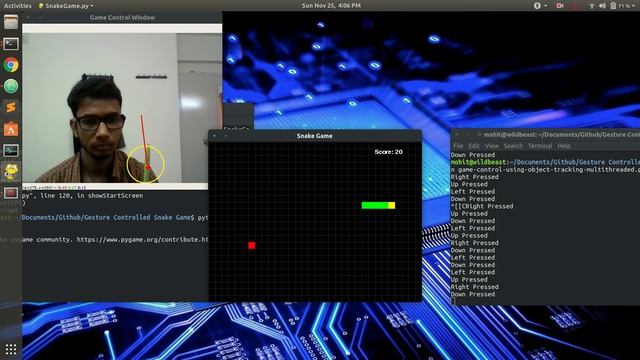The width and height of the screenshot is (640, 360).
Task: Open the Search menu in Terminal
Action: 513,146
